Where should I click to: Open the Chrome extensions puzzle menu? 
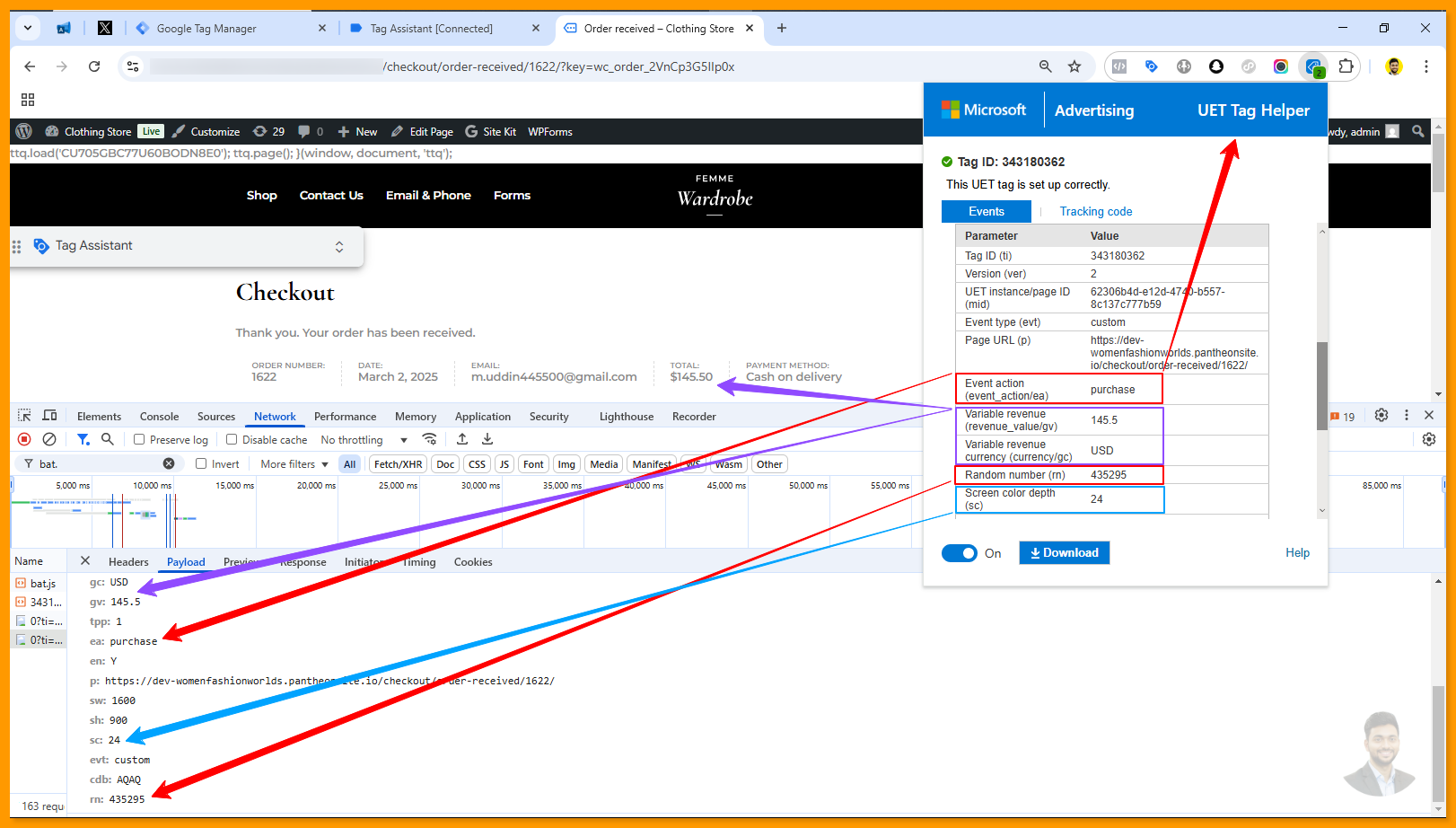coord(1346,66)
